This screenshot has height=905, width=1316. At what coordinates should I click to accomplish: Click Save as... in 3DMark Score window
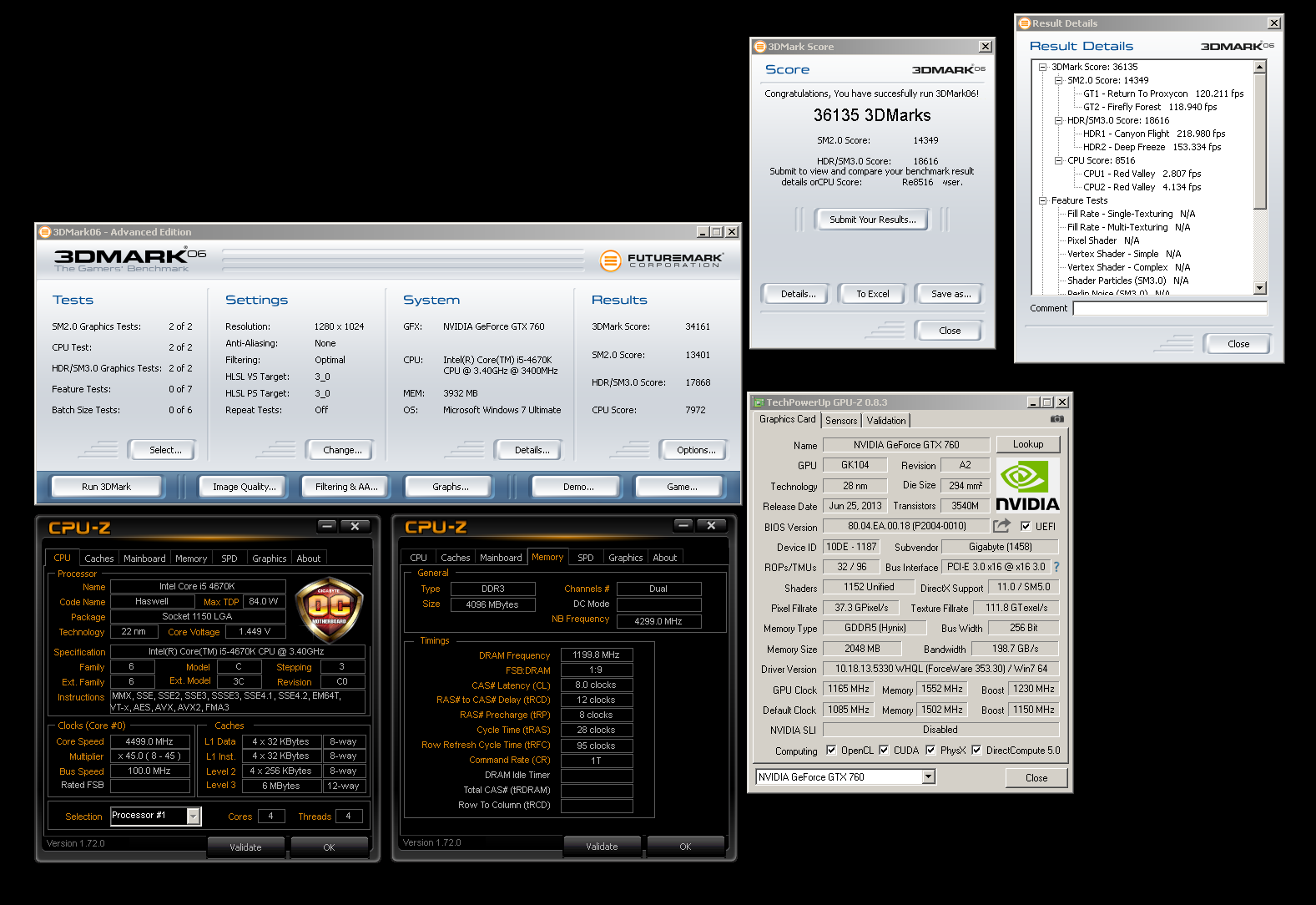[x=950, y=294]
